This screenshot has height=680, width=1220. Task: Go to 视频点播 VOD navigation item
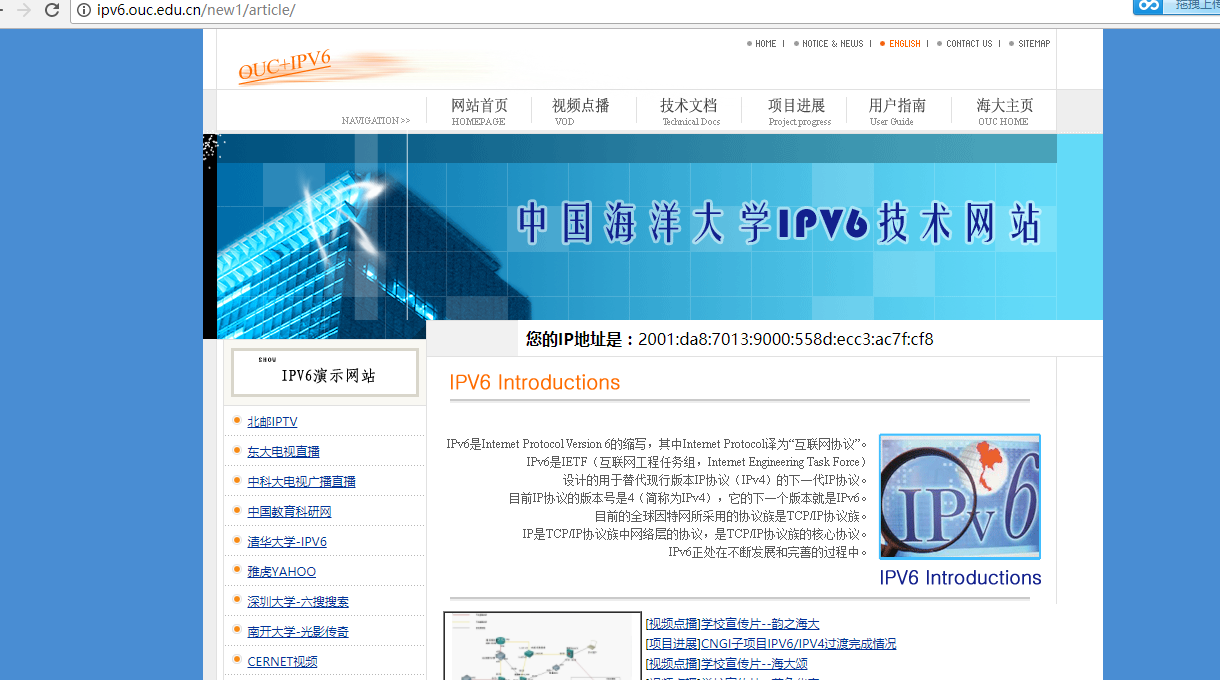click(580, 110)
